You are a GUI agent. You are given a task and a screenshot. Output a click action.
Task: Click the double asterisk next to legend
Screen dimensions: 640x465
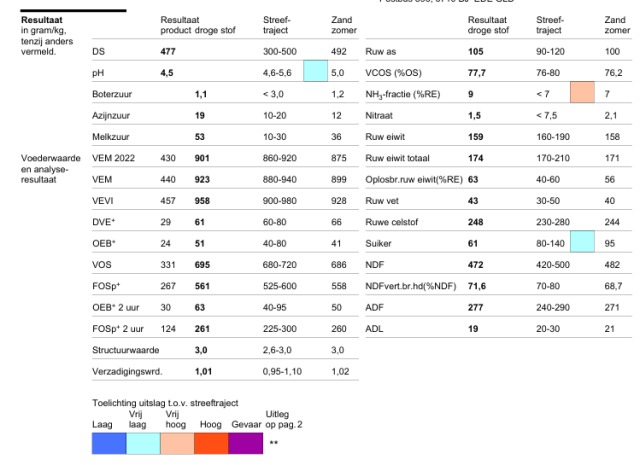pos(274,443)
